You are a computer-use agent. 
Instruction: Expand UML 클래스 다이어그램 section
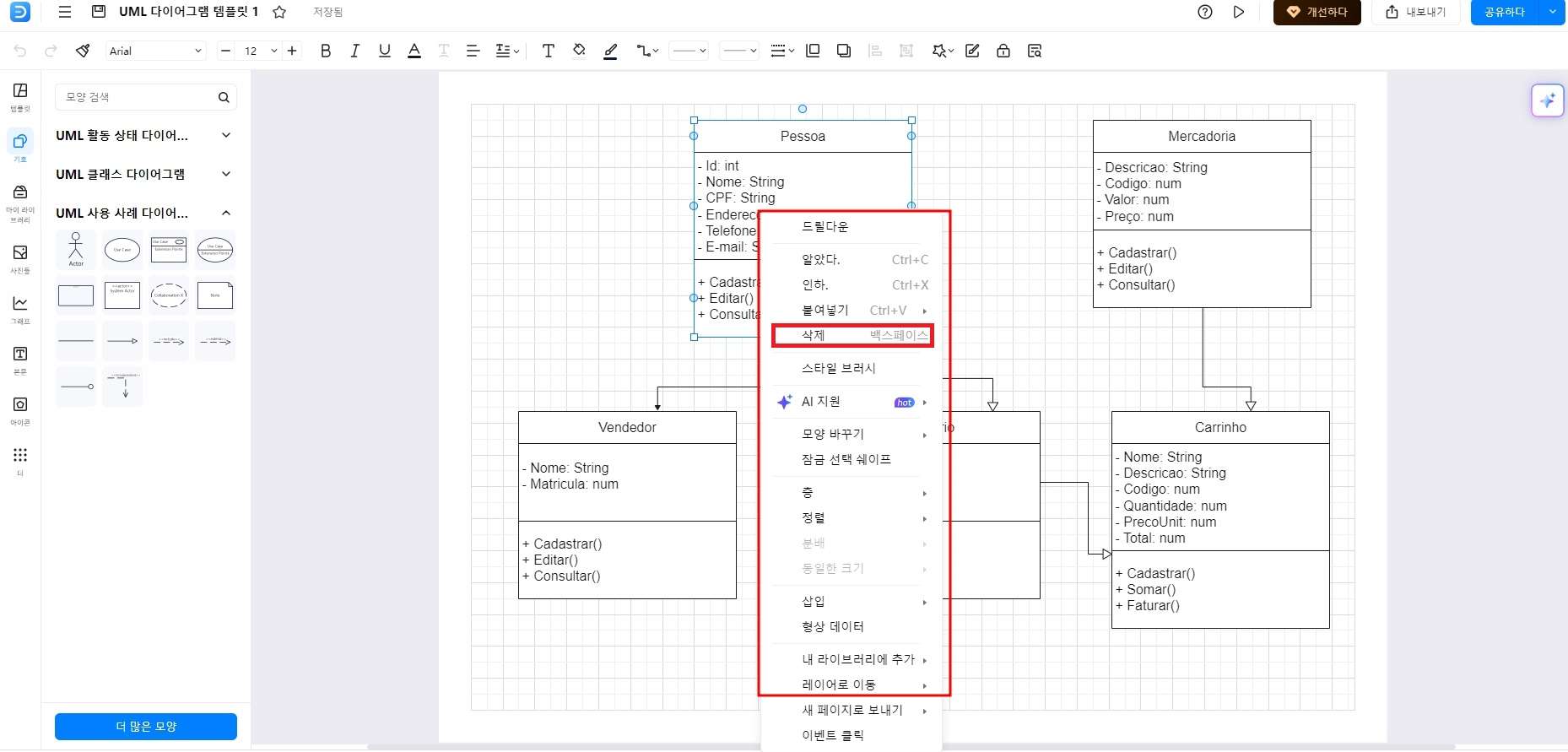(143, 174)
